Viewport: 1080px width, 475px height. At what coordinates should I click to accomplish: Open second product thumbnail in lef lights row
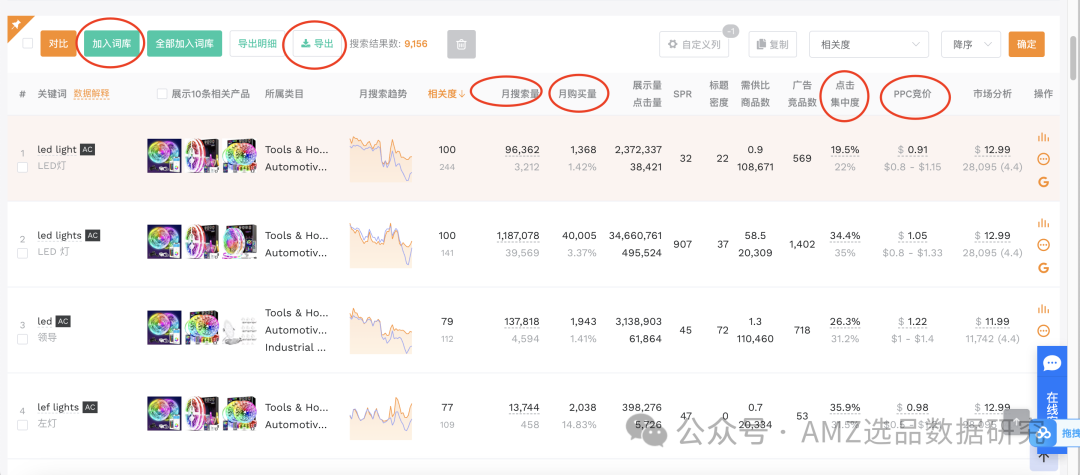[x=202, y=414]
